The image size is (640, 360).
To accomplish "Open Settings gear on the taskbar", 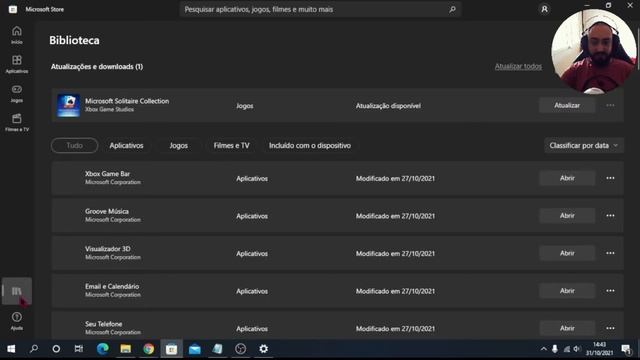I will (264, 349).
